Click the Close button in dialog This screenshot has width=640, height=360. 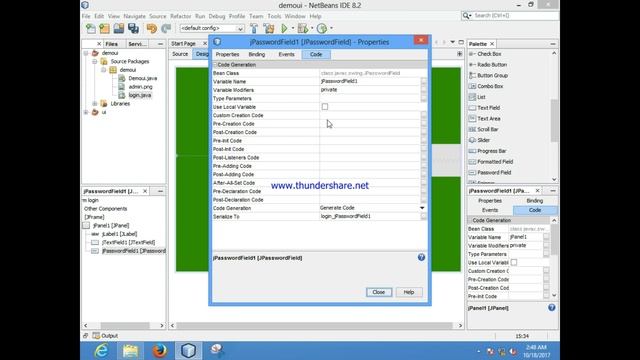(379, 292)
